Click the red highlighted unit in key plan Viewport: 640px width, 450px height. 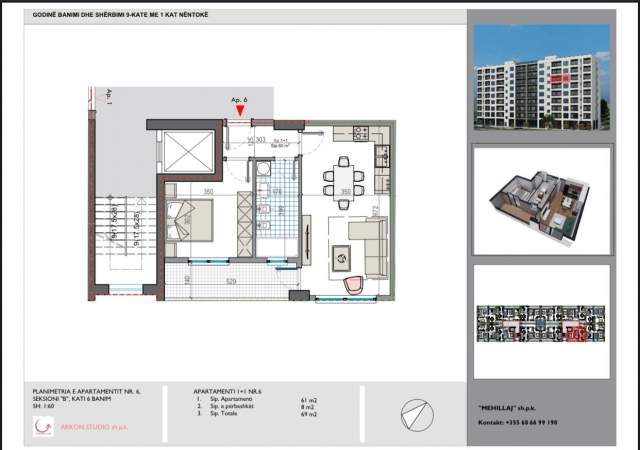(576, 334)
